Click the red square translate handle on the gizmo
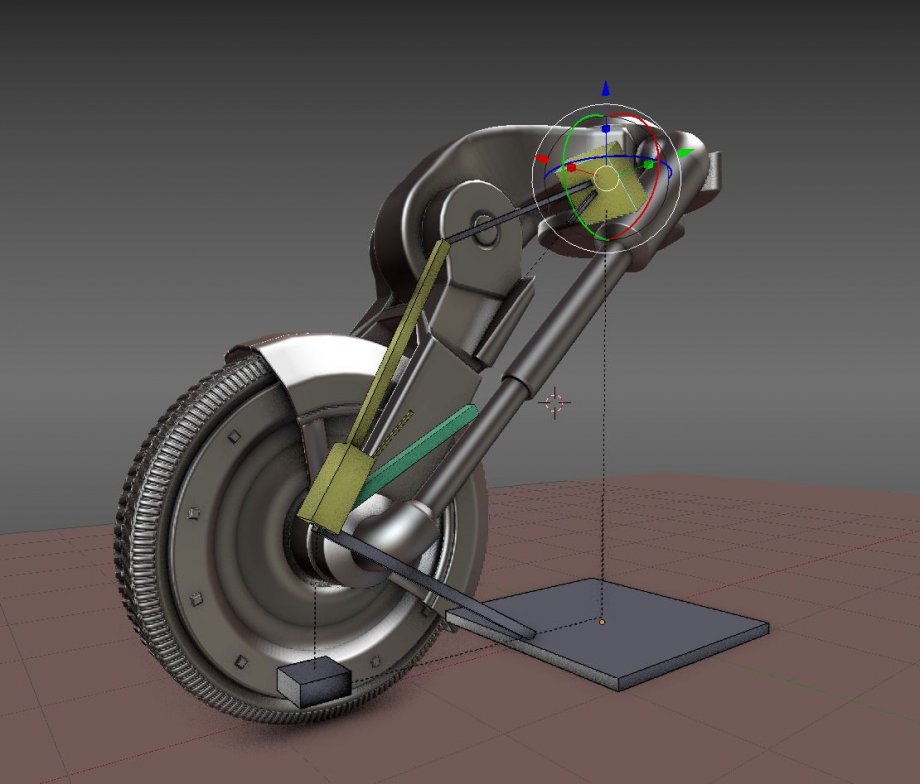The width and height of the screenshot is (920, 784). (571, 167)
